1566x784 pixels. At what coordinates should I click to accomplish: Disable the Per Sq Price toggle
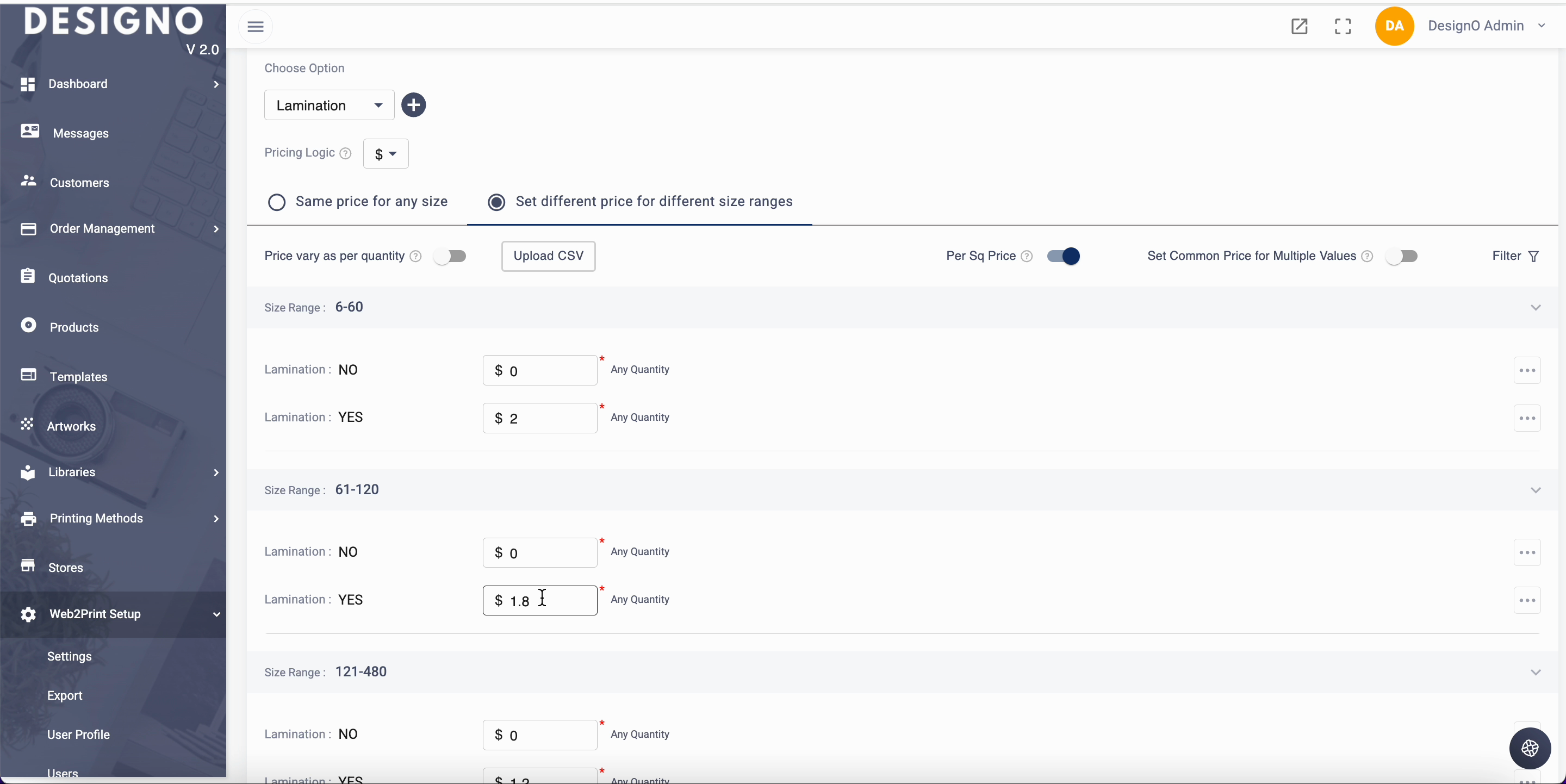(1063, 257)
